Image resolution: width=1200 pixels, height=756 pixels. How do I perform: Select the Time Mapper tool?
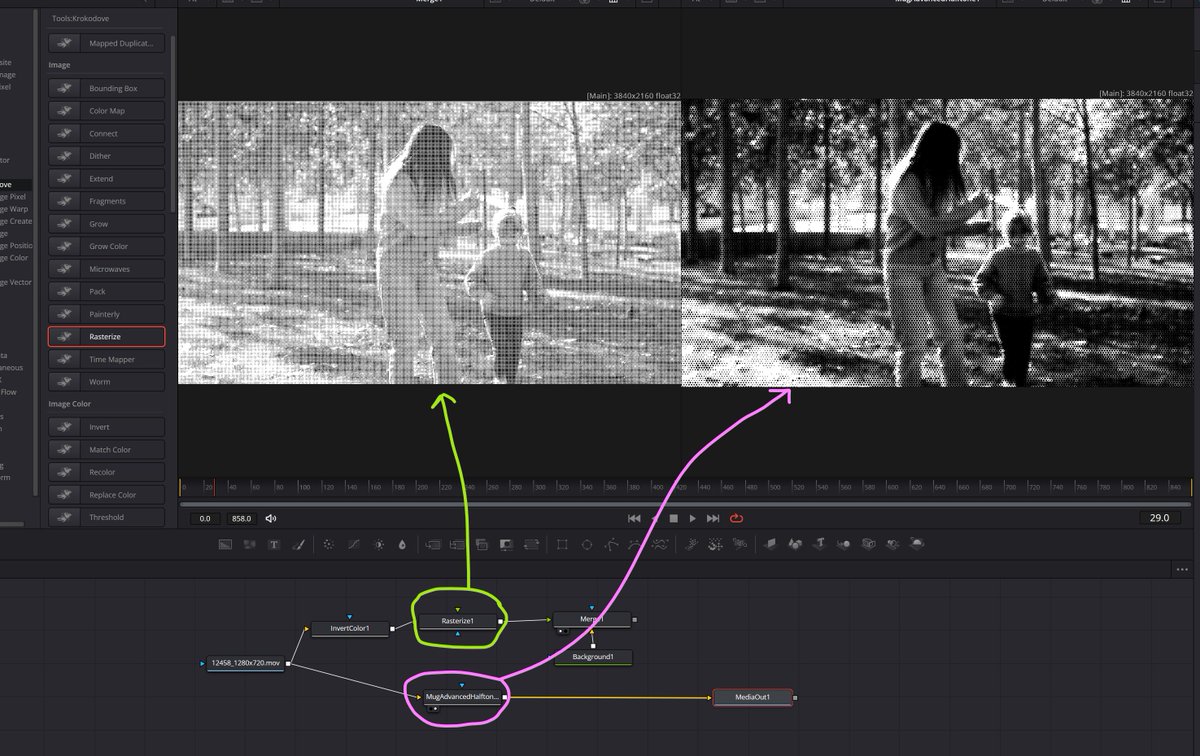point(106,359)
